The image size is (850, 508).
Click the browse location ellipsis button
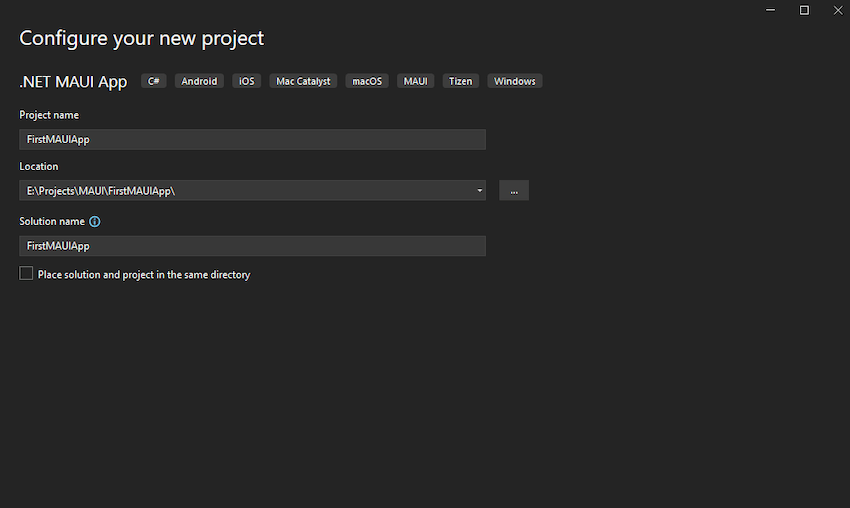pos(514,191)
